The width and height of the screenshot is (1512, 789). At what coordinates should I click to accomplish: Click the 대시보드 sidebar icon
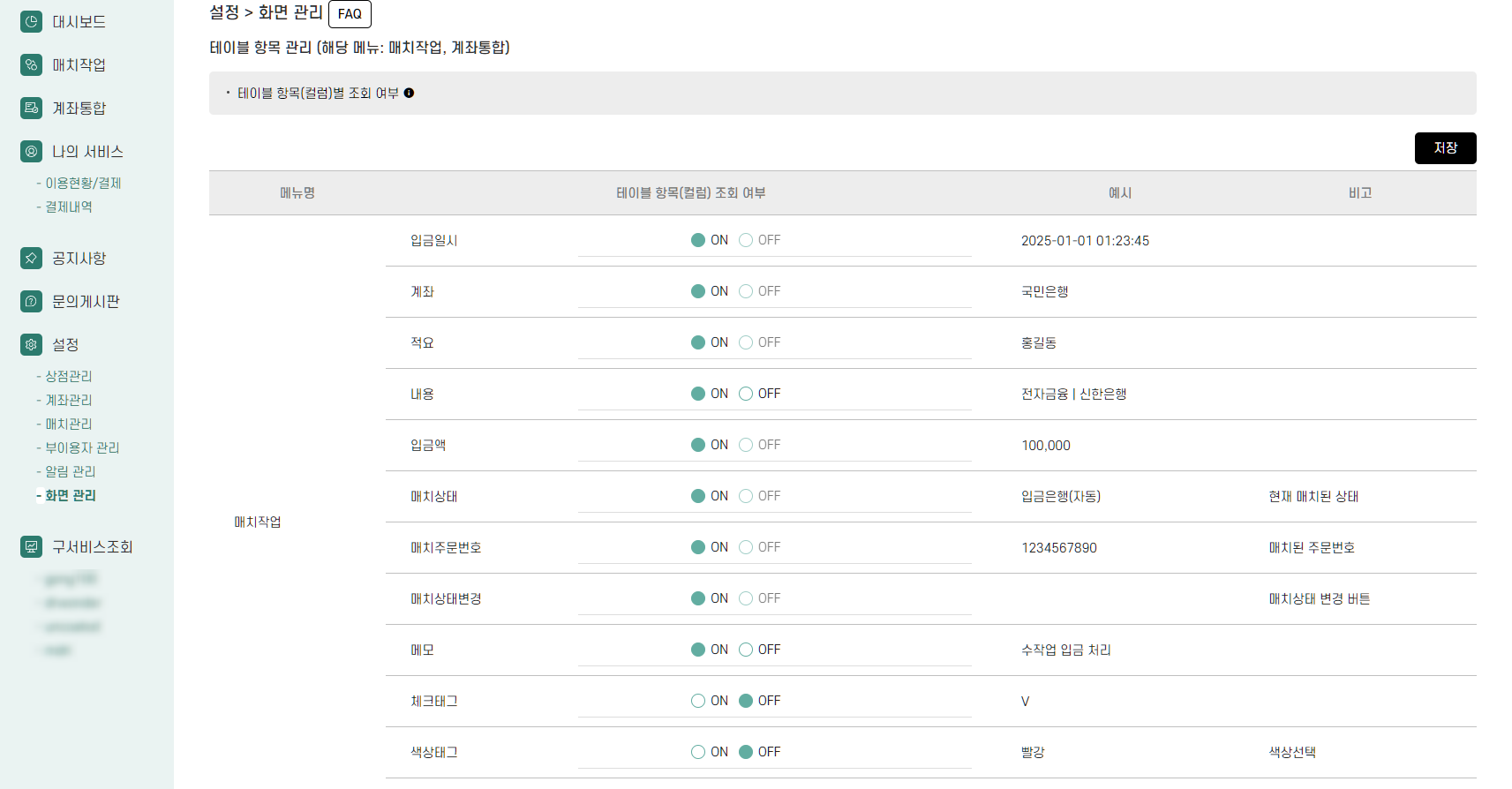(x=31, y=21)
